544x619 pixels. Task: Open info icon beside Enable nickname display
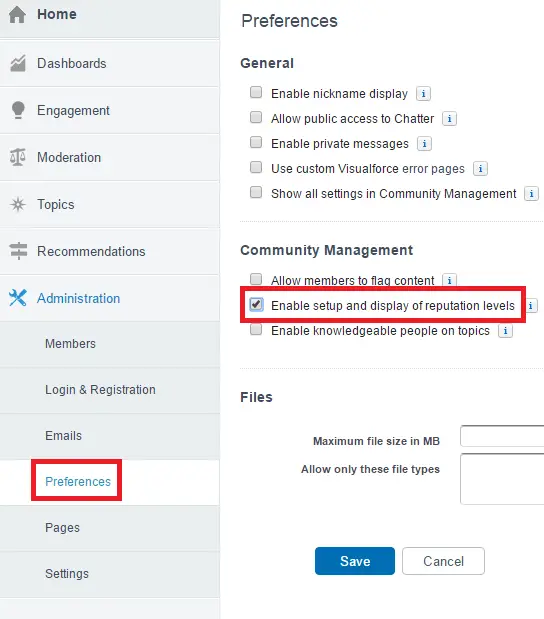(423, 94)
